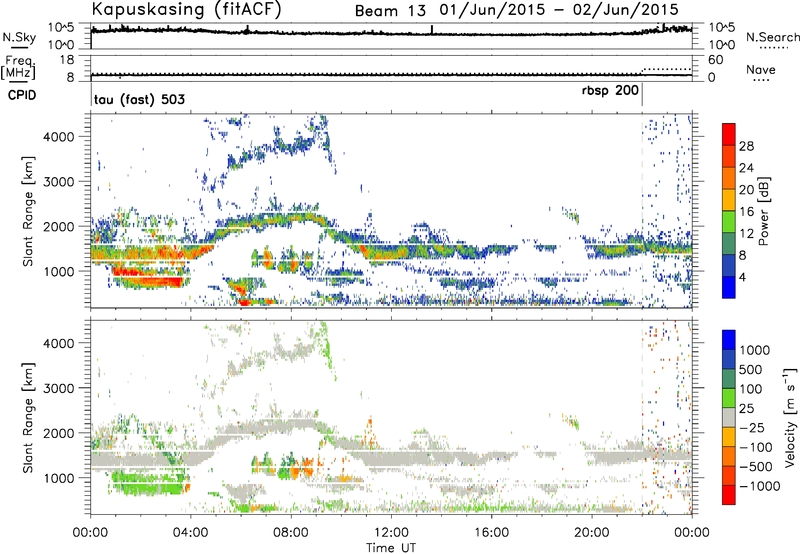The height and width of the screenshot is (554, 800).
Task: Click the 20:00 time tick label
Action: click(592, 533)
